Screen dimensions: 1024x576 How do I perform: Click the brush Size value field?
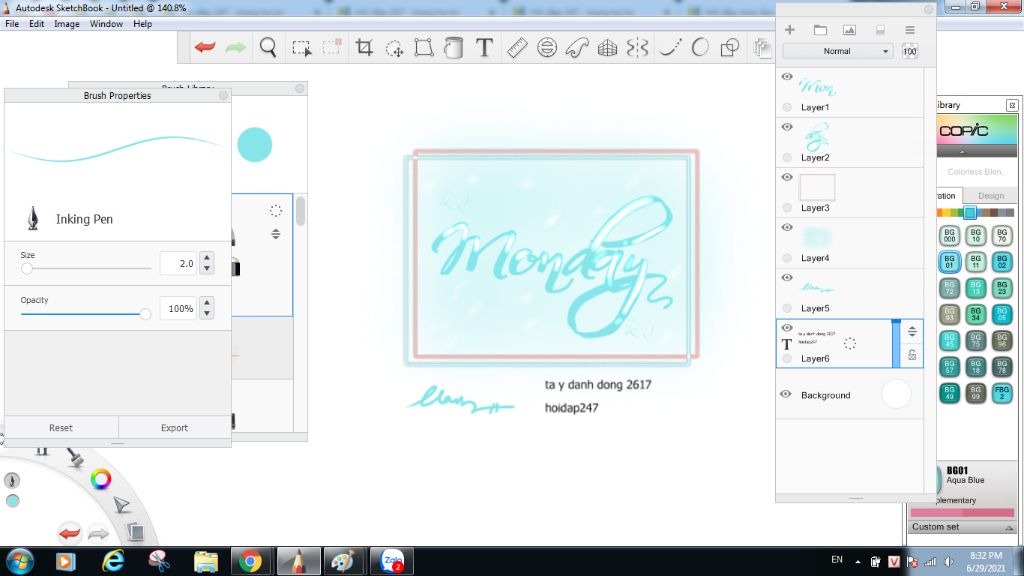(x=178, y=263)
